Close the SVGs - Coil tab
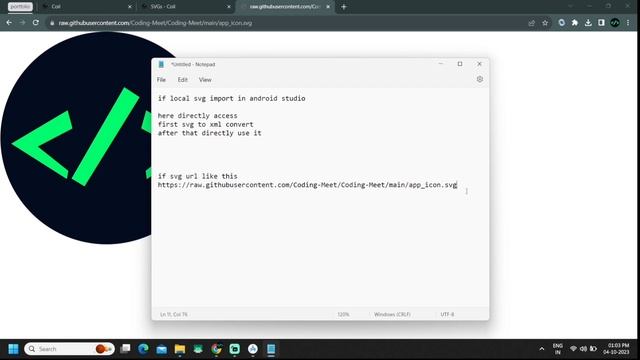The width and height of the screenshot is (640, 360). tap(229, 7)
